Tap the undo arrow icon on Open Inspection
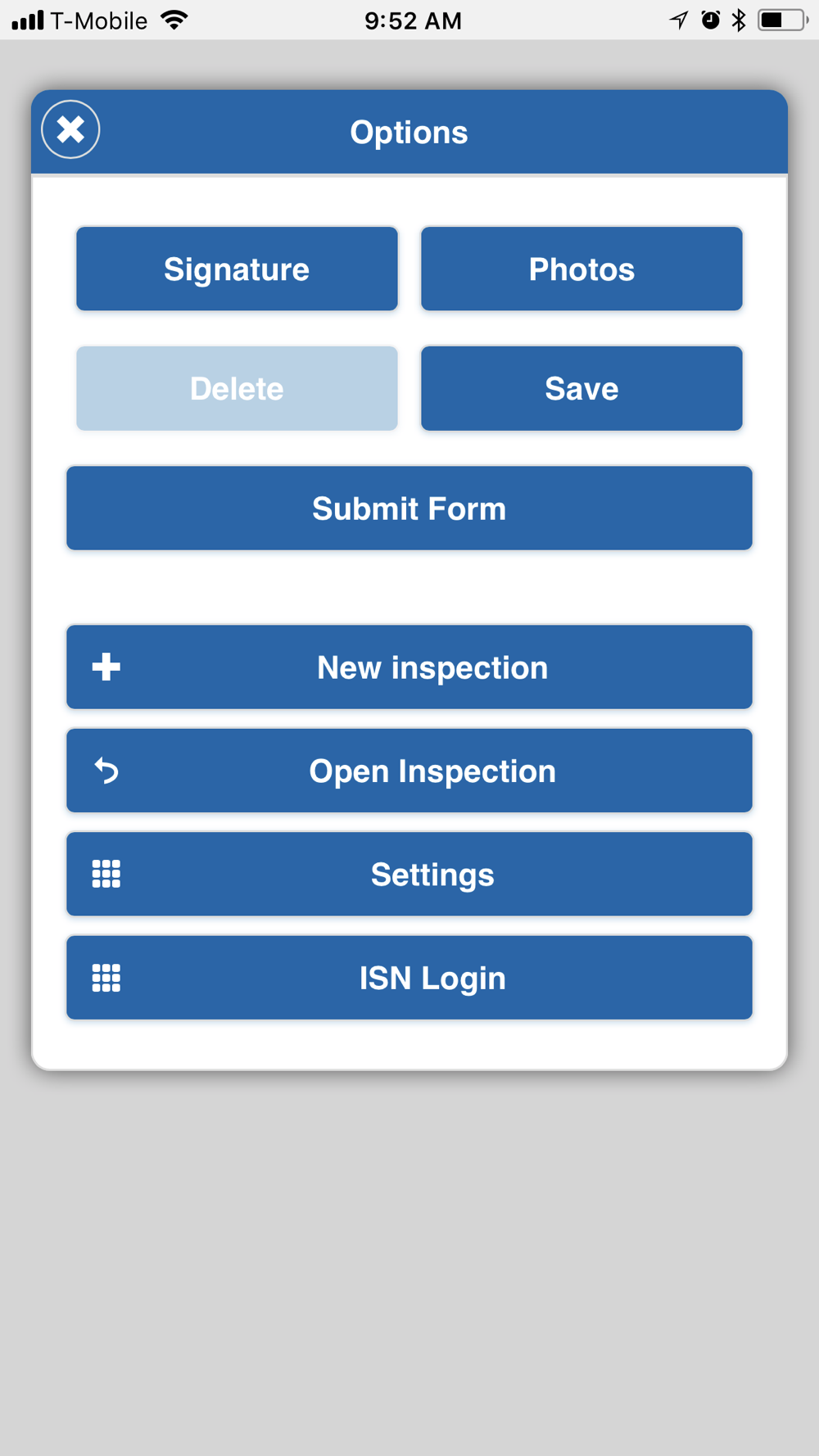 106,771
